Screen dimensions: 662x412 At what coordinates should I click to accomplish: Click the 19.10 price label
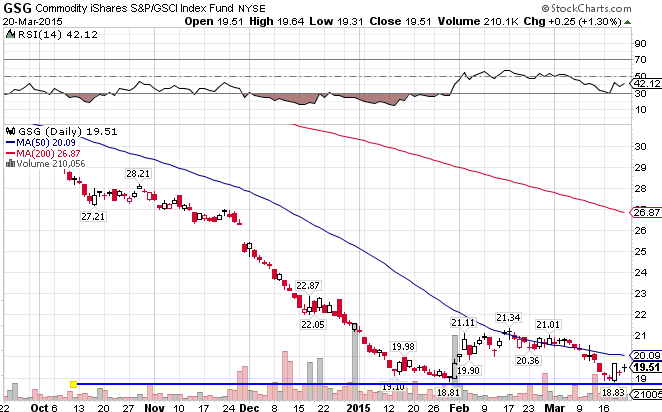(x=393, y=387)
